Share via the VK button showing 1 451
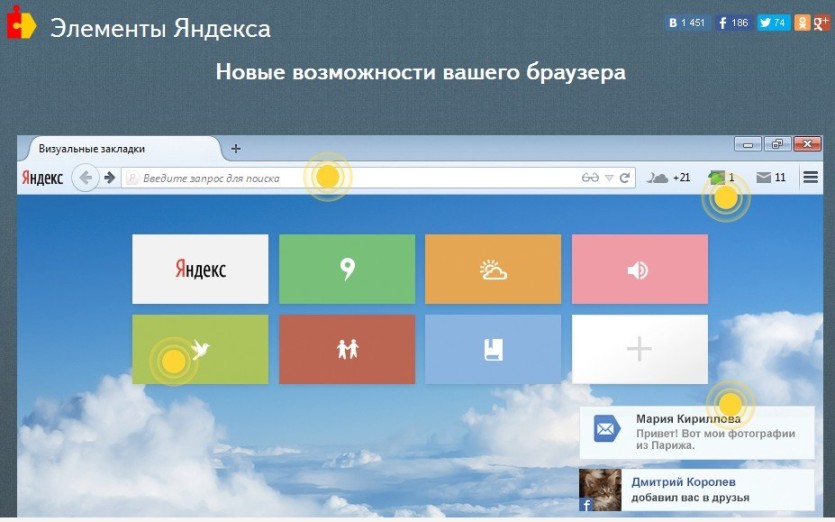This screenshot has height=522, width=835. 687,23
